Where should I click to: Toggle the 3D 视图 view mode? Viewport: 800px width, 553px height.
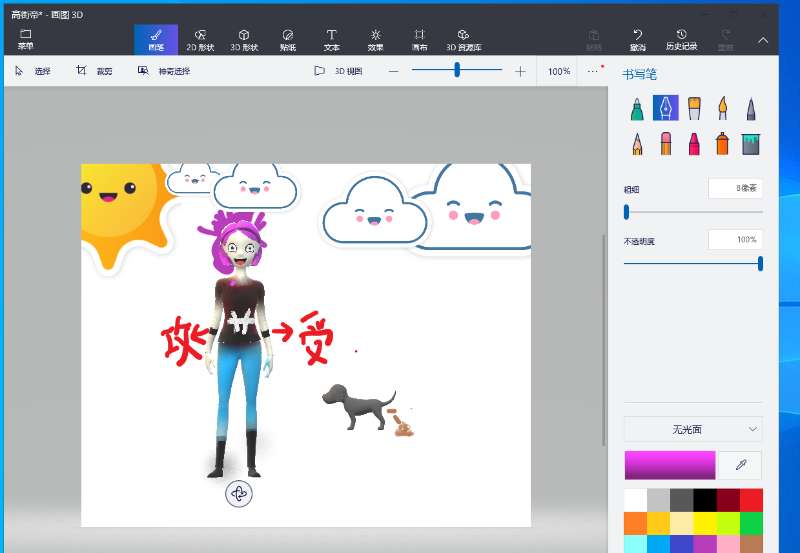(338, 71)
